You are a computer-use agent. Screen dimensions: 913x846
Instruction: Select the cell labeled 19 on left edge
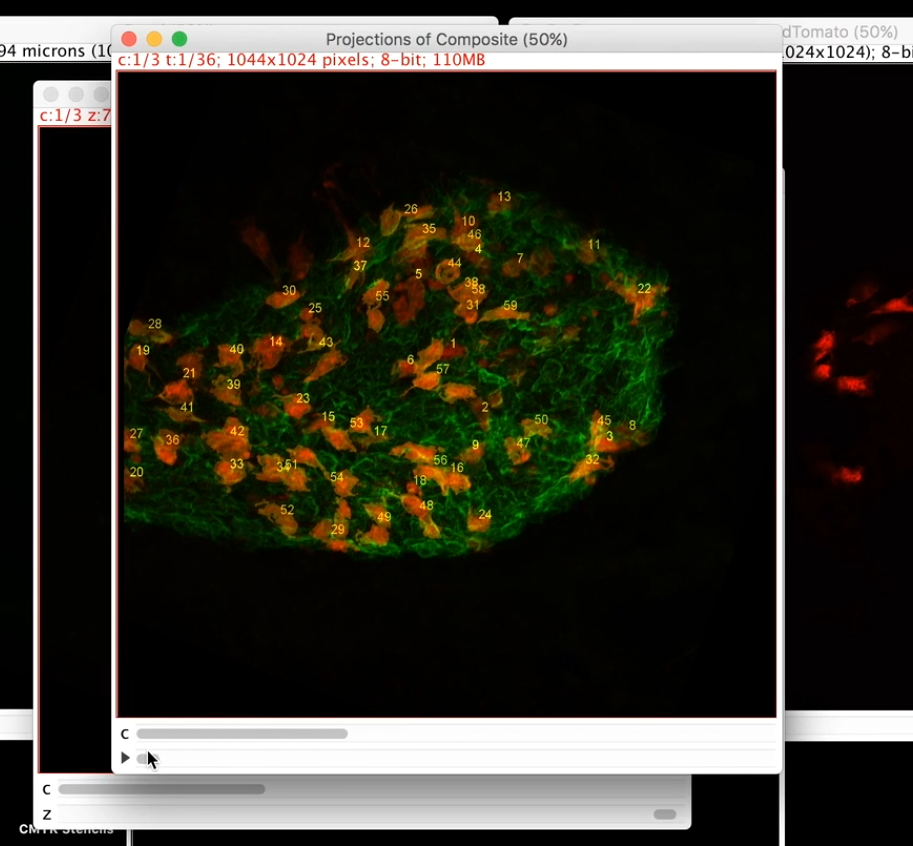point(143,351)
